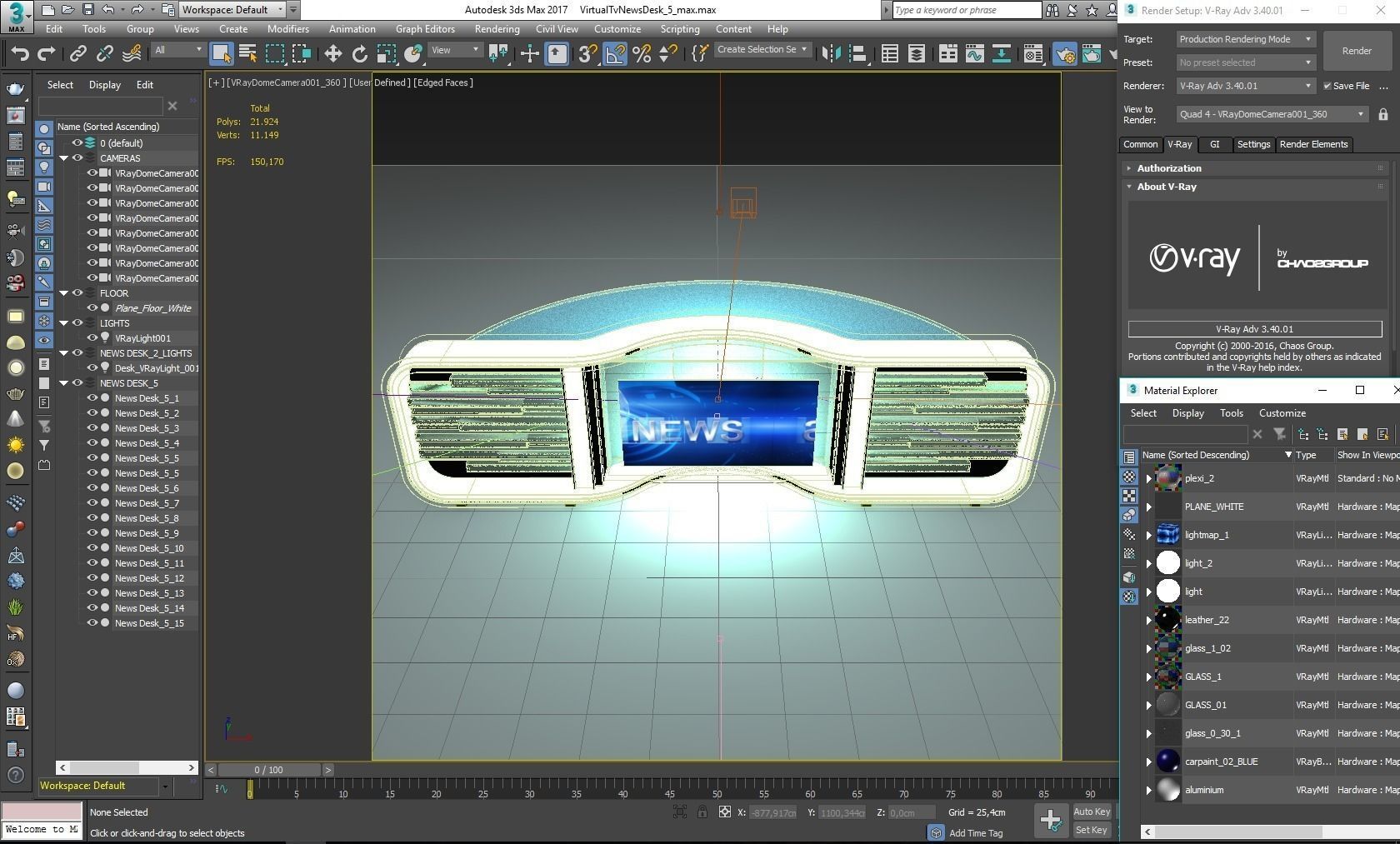Switch to the Render Elements tab

[1313, 145]
